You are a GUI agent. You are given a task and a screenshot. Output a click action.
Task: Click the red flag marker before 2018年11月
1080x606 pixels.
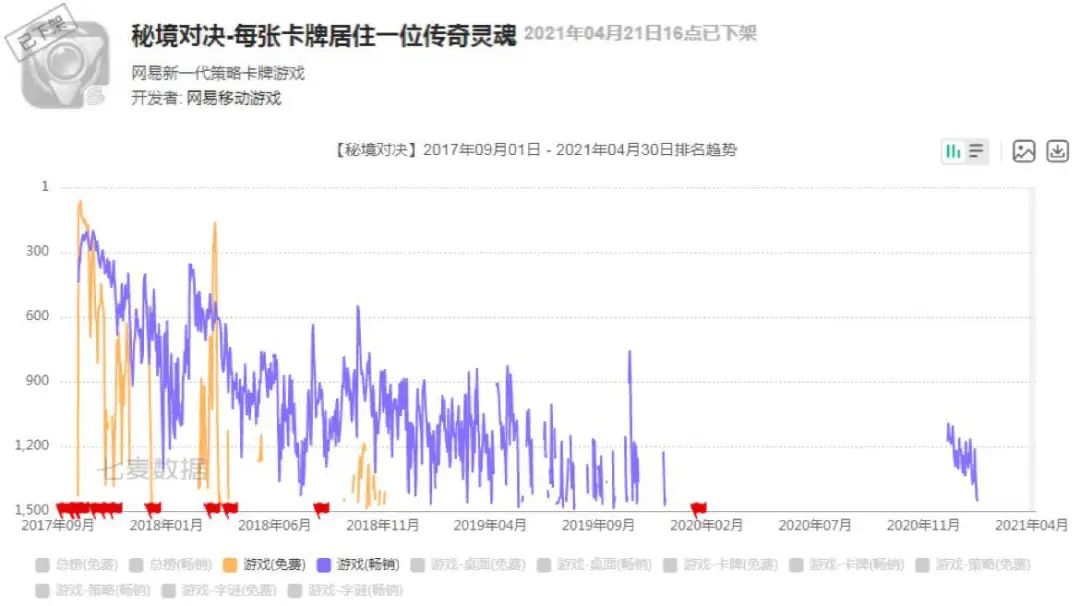tap(321, 509)
